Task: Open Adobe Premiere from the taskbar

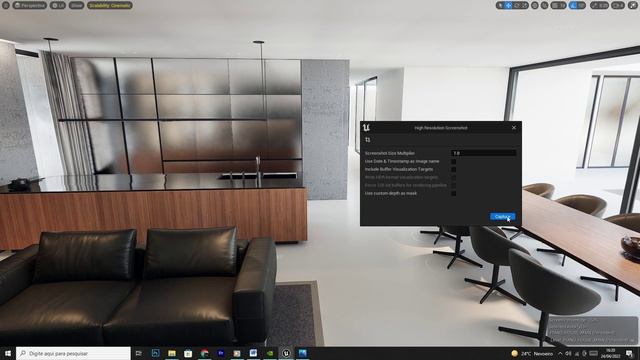Action: [x=221, y=353]
